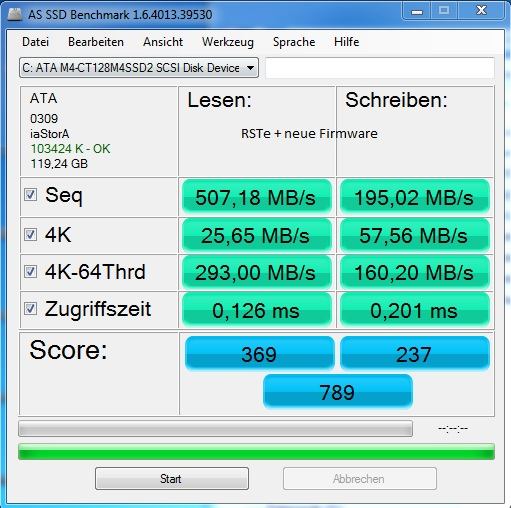Toggle the Zugriffszeit checkbox
Viewport: 511px width, 508px height.
tap(30, 308)
